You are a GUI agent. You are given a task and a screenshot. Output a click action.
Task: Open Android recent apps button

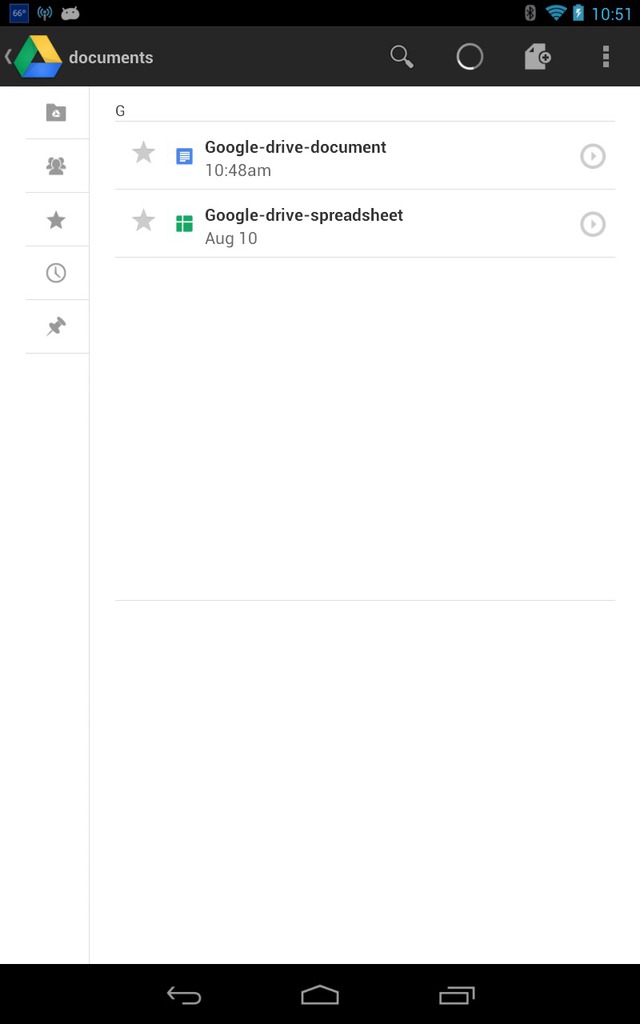click(456, 995)
